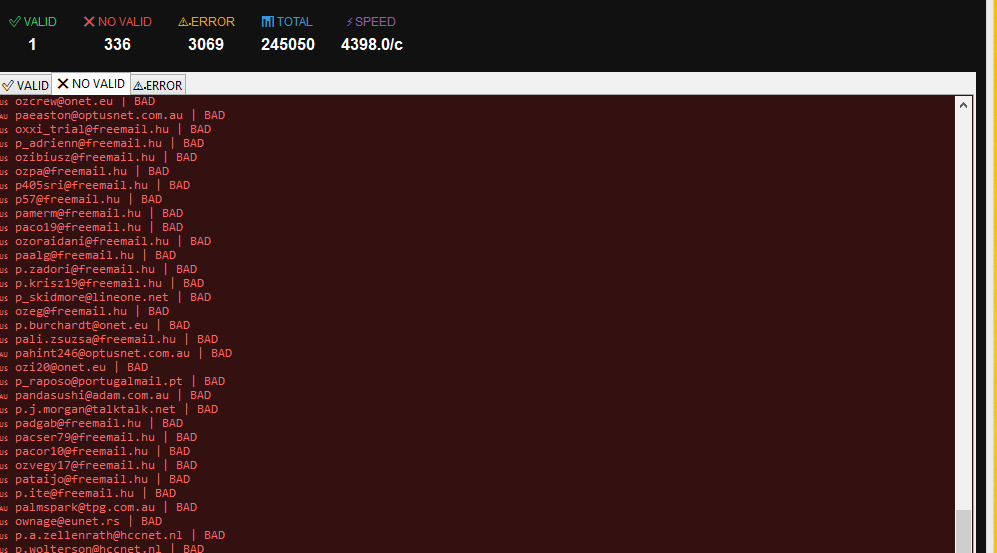The image size is (997, 553).
Task: Click the purple lightning icon beside SPEED
Action: coord(350,22)
